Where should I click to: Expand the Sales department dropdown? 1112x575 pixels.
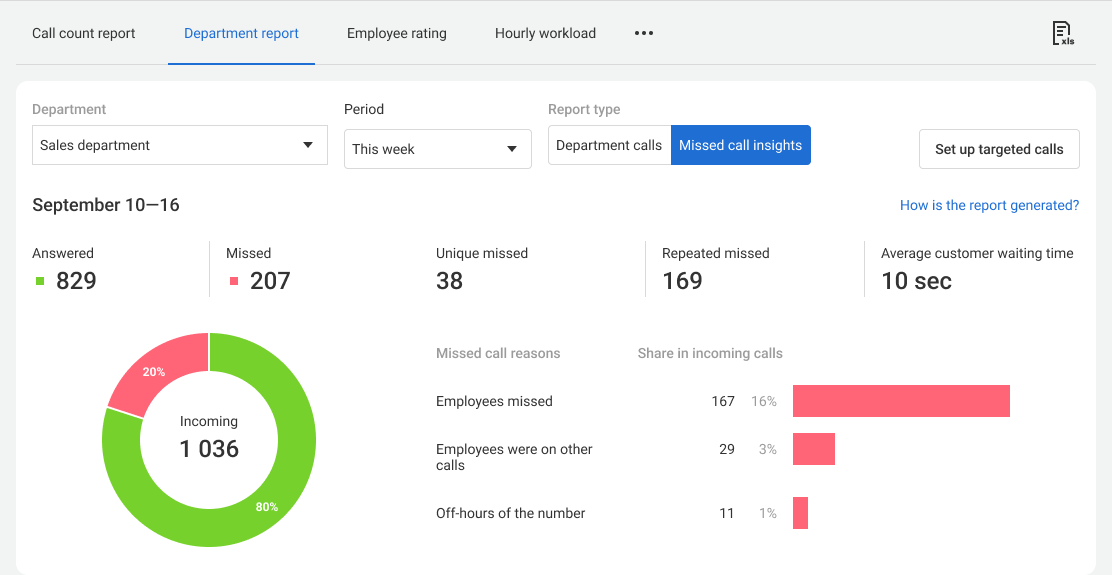tap(180, 145)
